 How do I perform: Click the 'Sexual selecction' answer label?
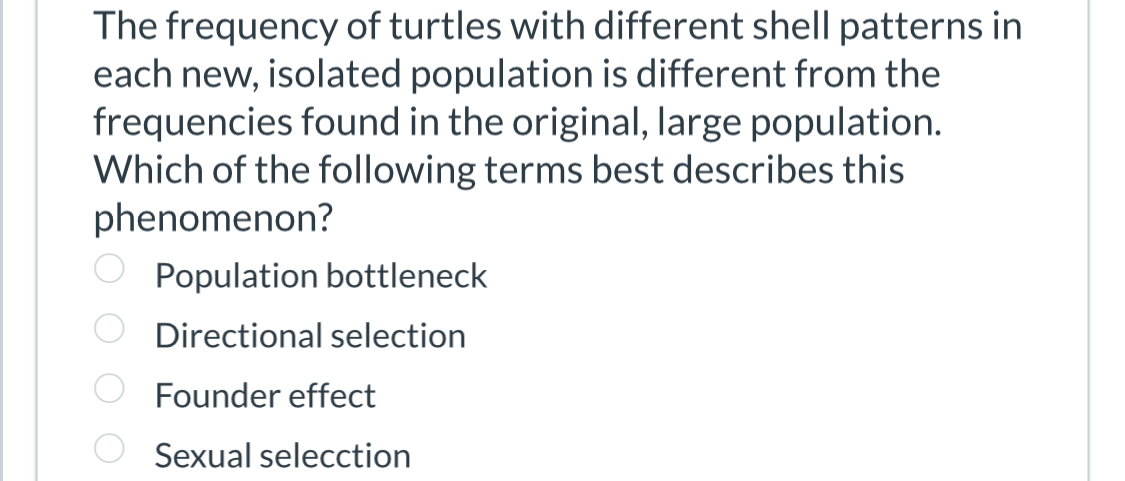283,455
